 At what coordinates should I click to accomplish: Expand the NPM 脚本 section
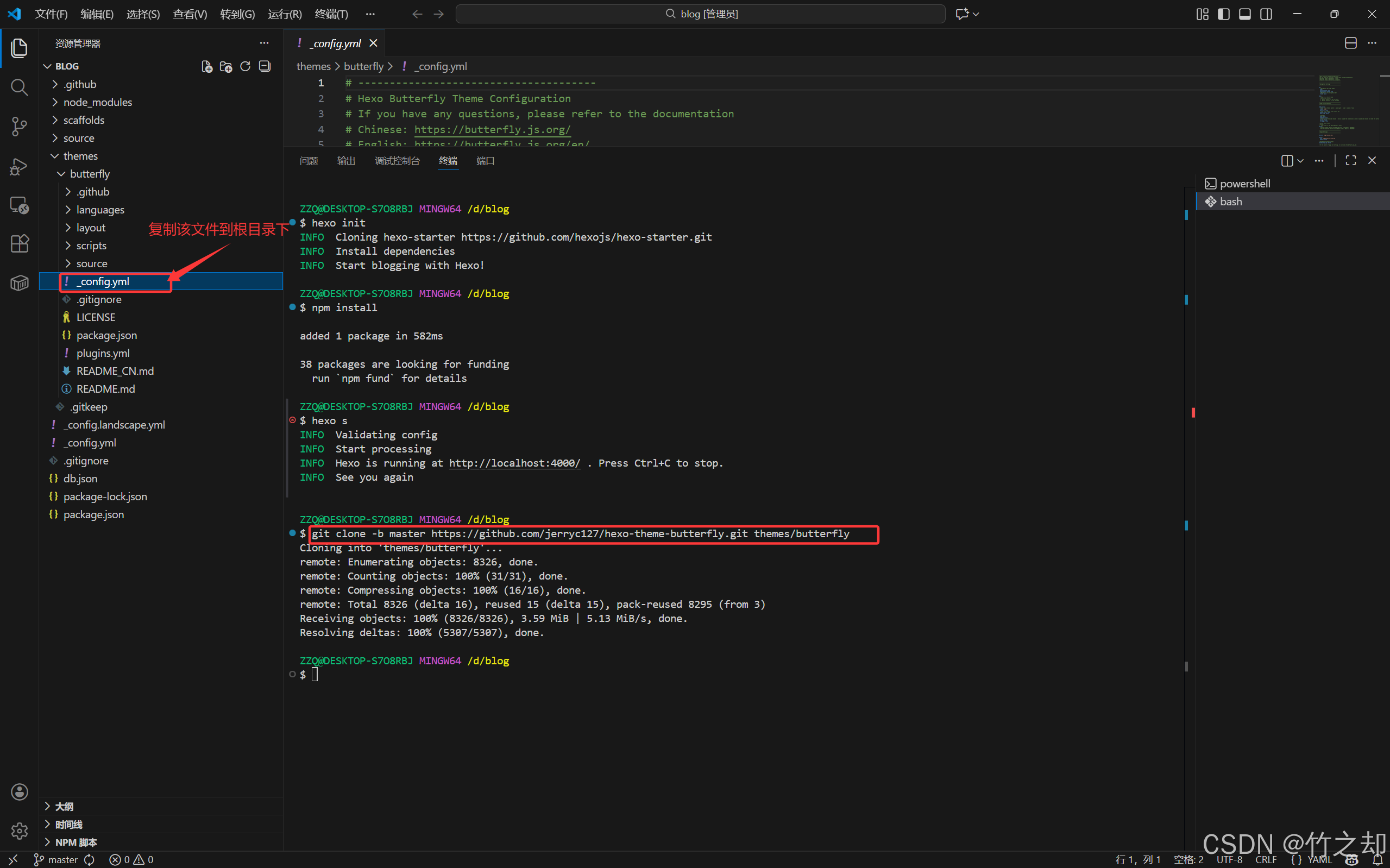pos(76,842)
